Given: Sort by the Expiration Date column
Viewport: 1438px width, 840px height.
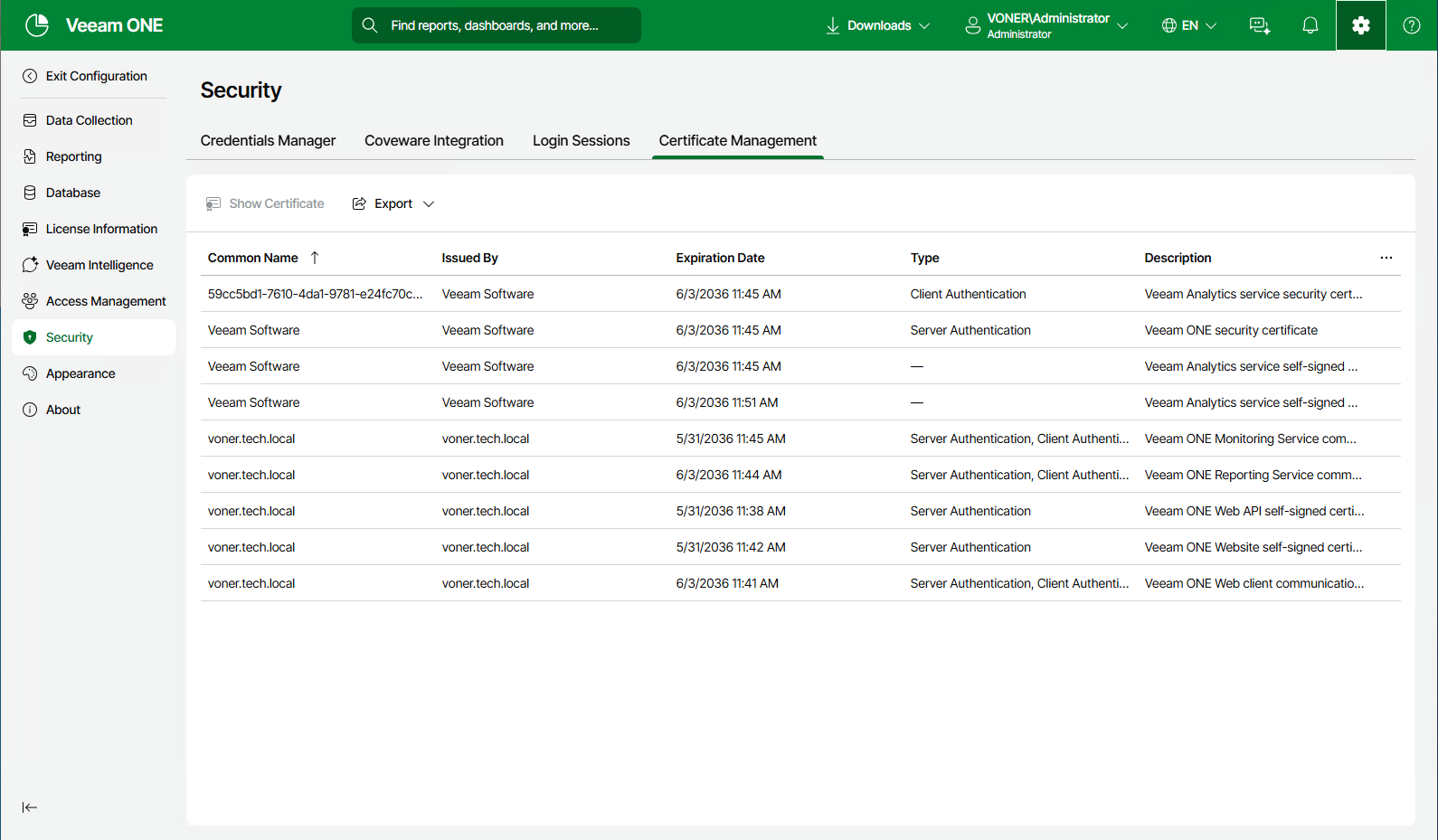Looking at the screenshot, I should tap(720, 258).
